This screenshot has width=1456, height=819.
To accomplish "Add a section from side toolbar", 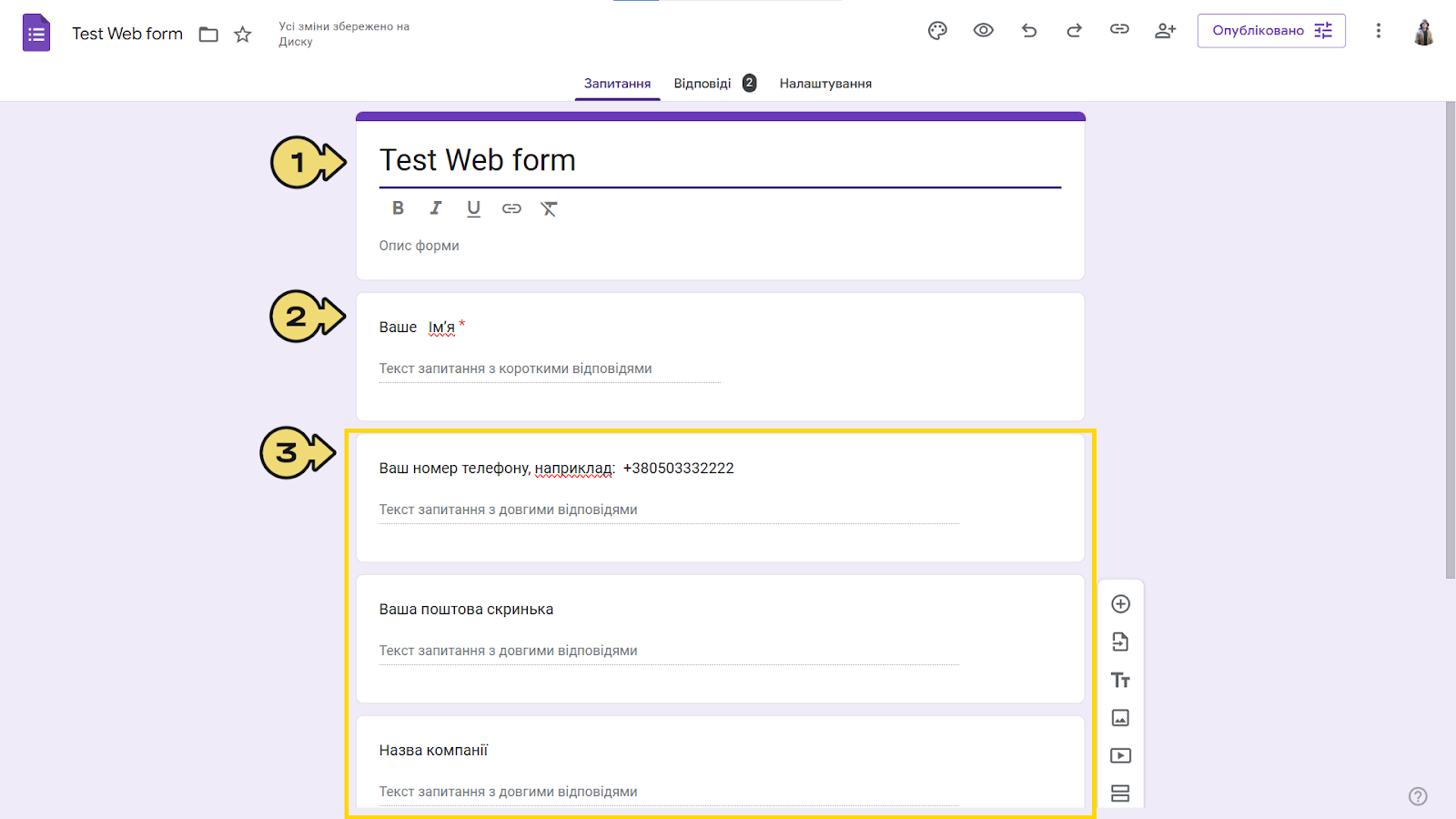I will click(x=1121, y=794).
